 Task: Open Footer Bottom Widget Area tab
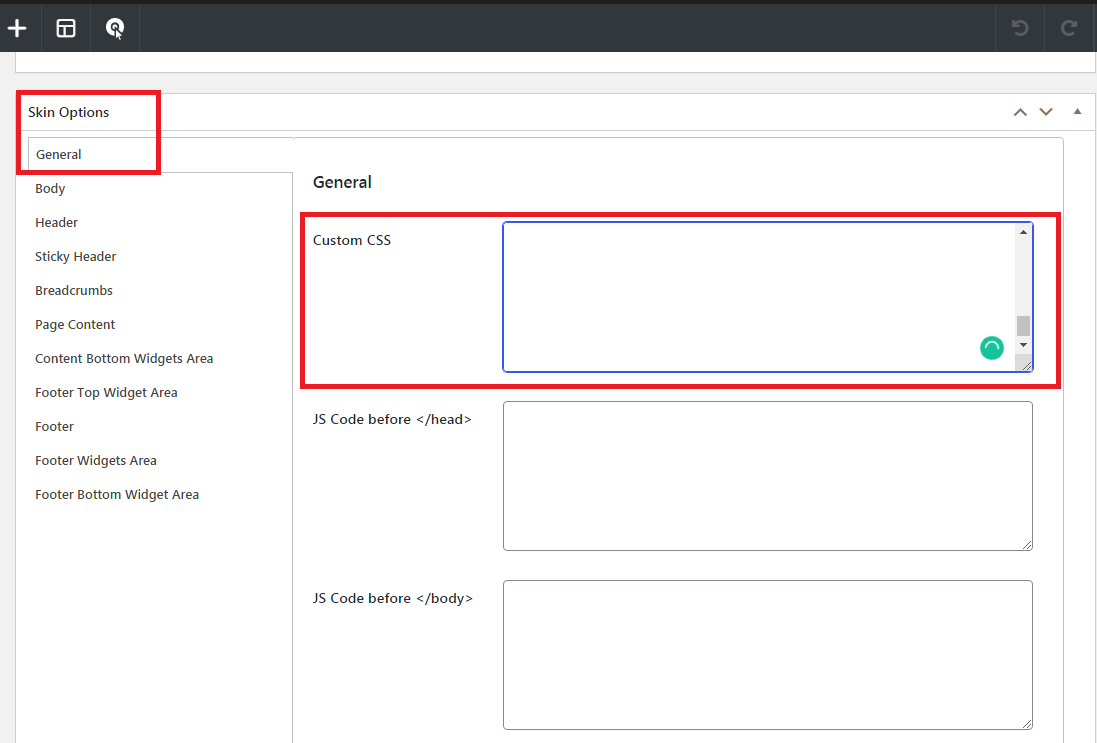(x=117, y=495)
